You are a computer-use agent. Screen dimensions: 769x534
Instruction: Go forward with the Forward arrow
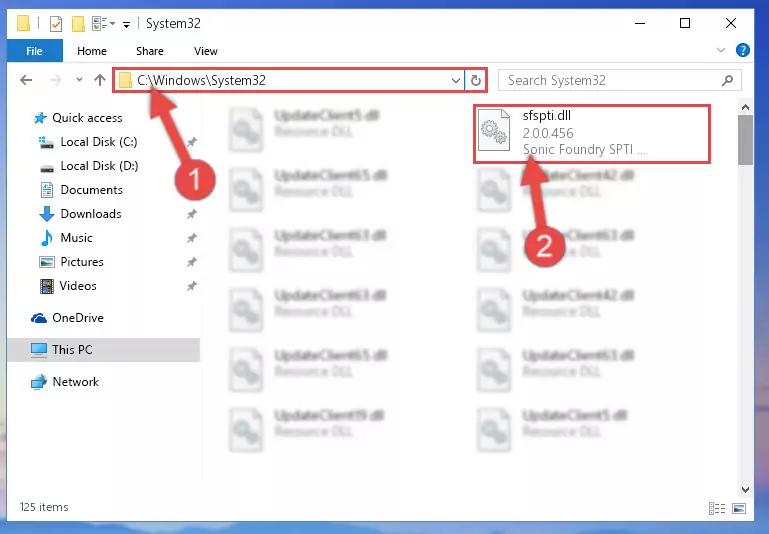(56, 80)
